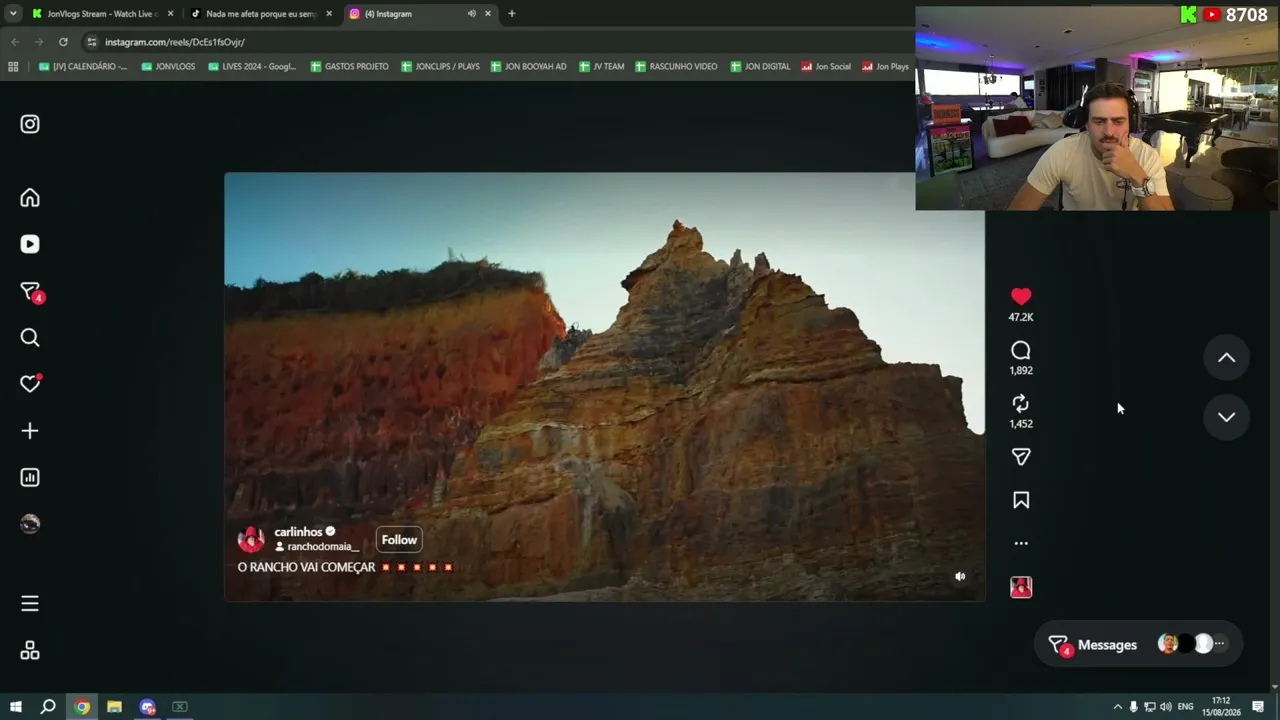Follow the carlinhos account
This screenshot has width=1280, height=720.
(x=399, y=540)
